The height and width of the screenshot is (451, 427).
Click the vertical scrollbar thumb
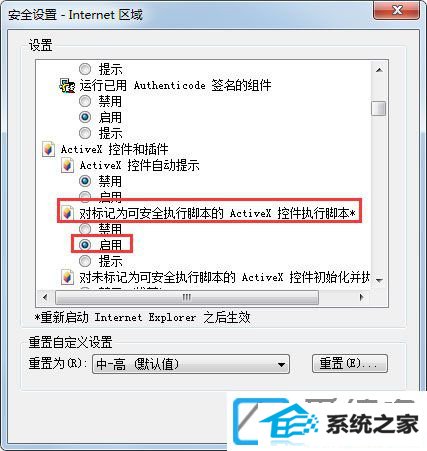pyautogui.click(x=379, y=108)
